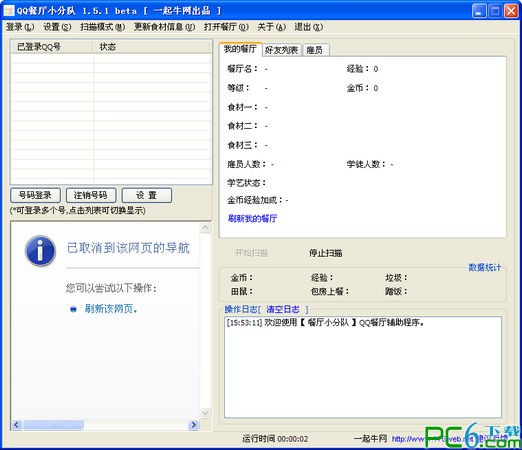Click the right arrow of horizontal scrollbar
This screenshot has height=450, width=522.
(194, 425)
